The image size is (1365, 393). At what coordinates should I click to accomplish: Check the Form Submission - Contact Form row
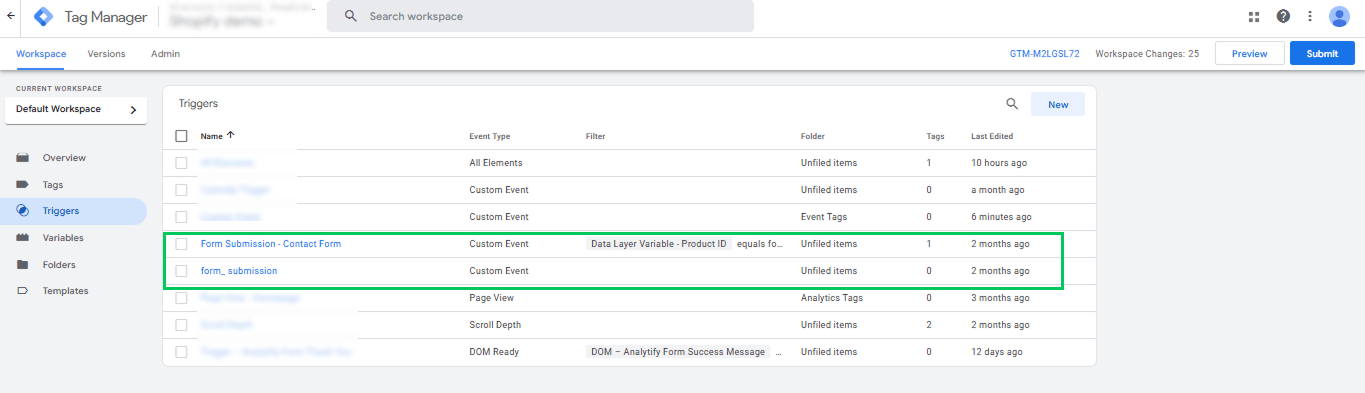[181, 244]
